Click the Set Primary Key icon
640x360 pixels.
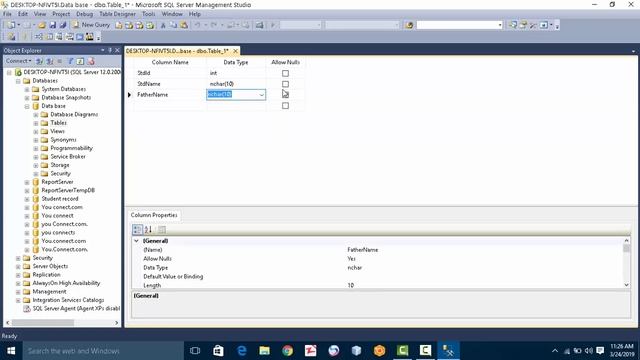click(24, 37)
